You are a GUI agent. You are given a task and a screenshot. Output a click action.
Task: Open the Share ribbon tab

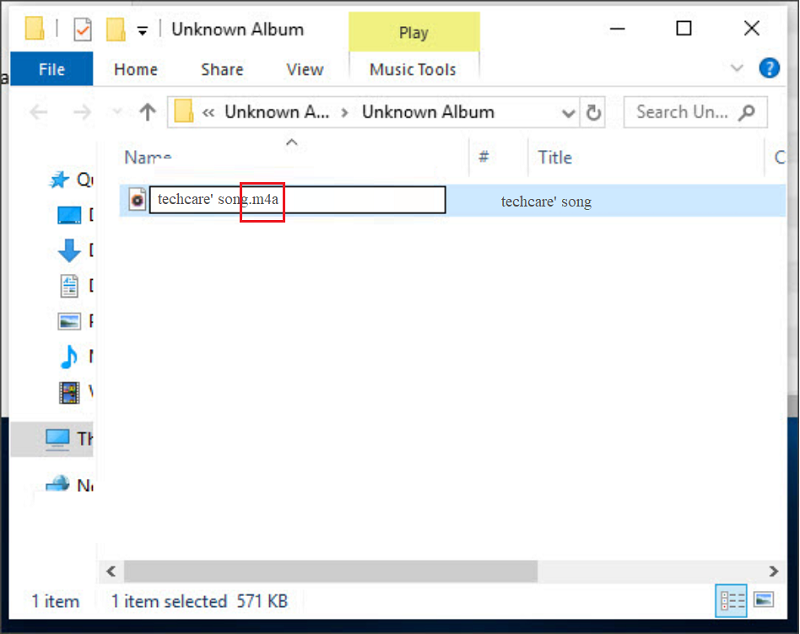coord(221,69)
